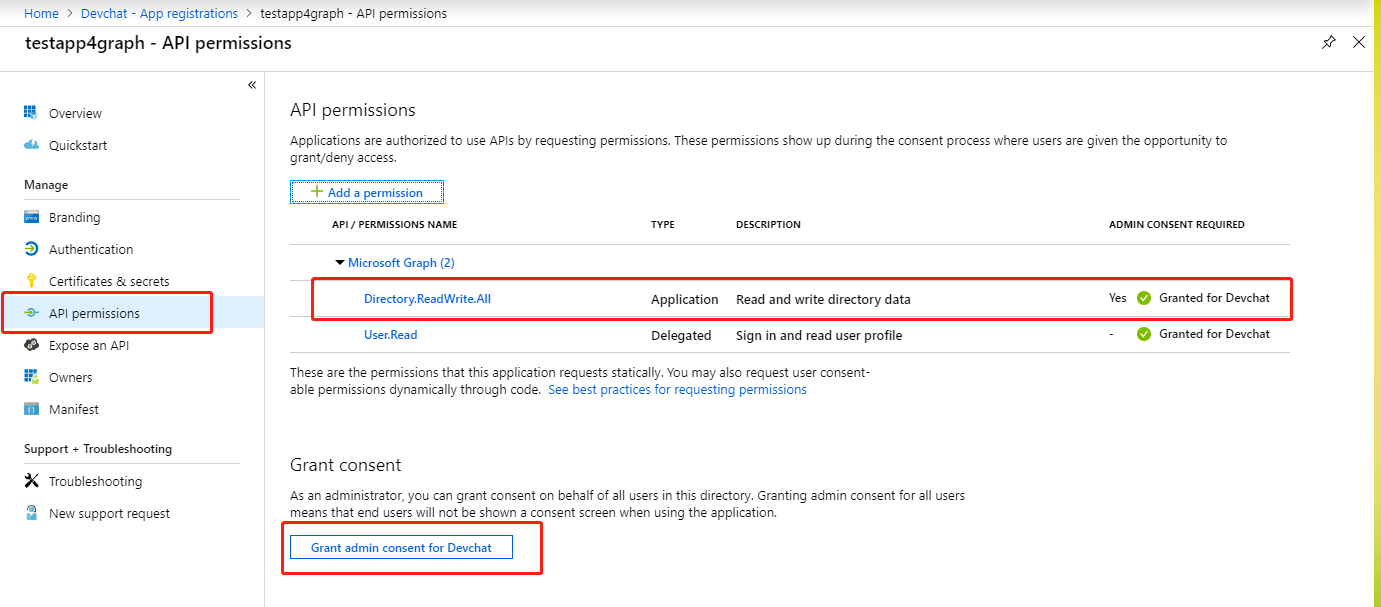Open the User.Read permission link

(391, 335)
